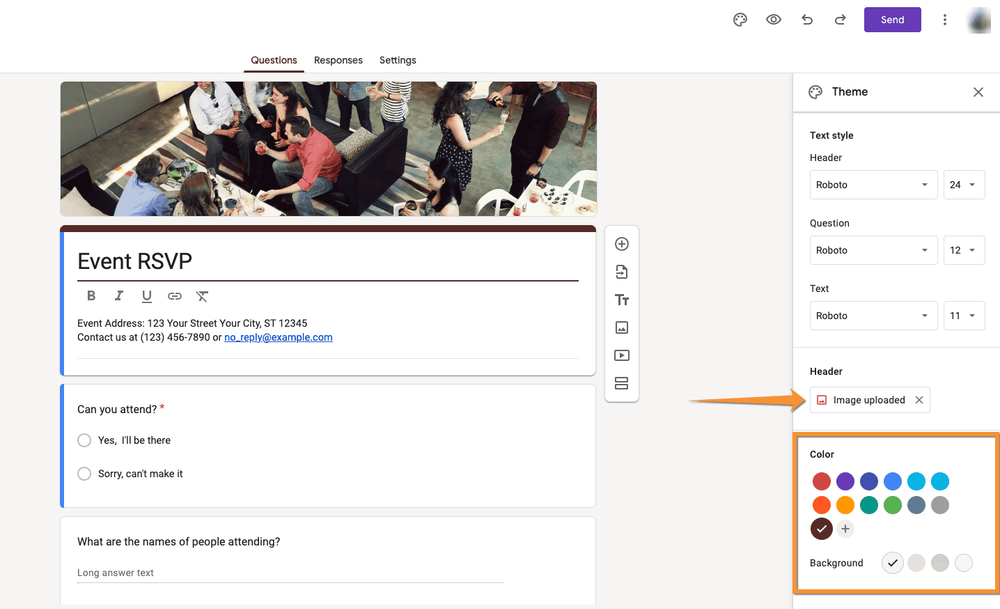Toggle bold formatting in the description toolbar

click(91, 295)
